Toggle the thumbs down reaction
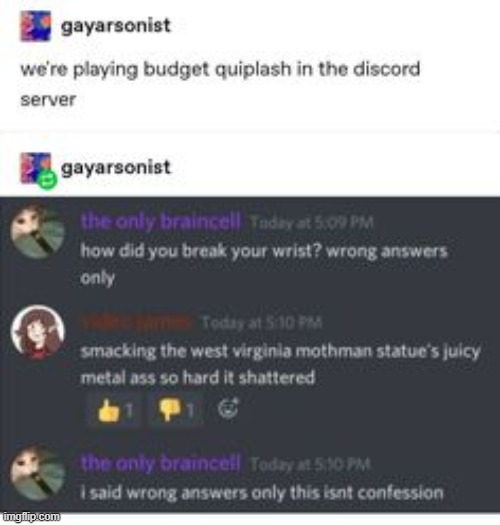The image size is (500, 525). 176,410
